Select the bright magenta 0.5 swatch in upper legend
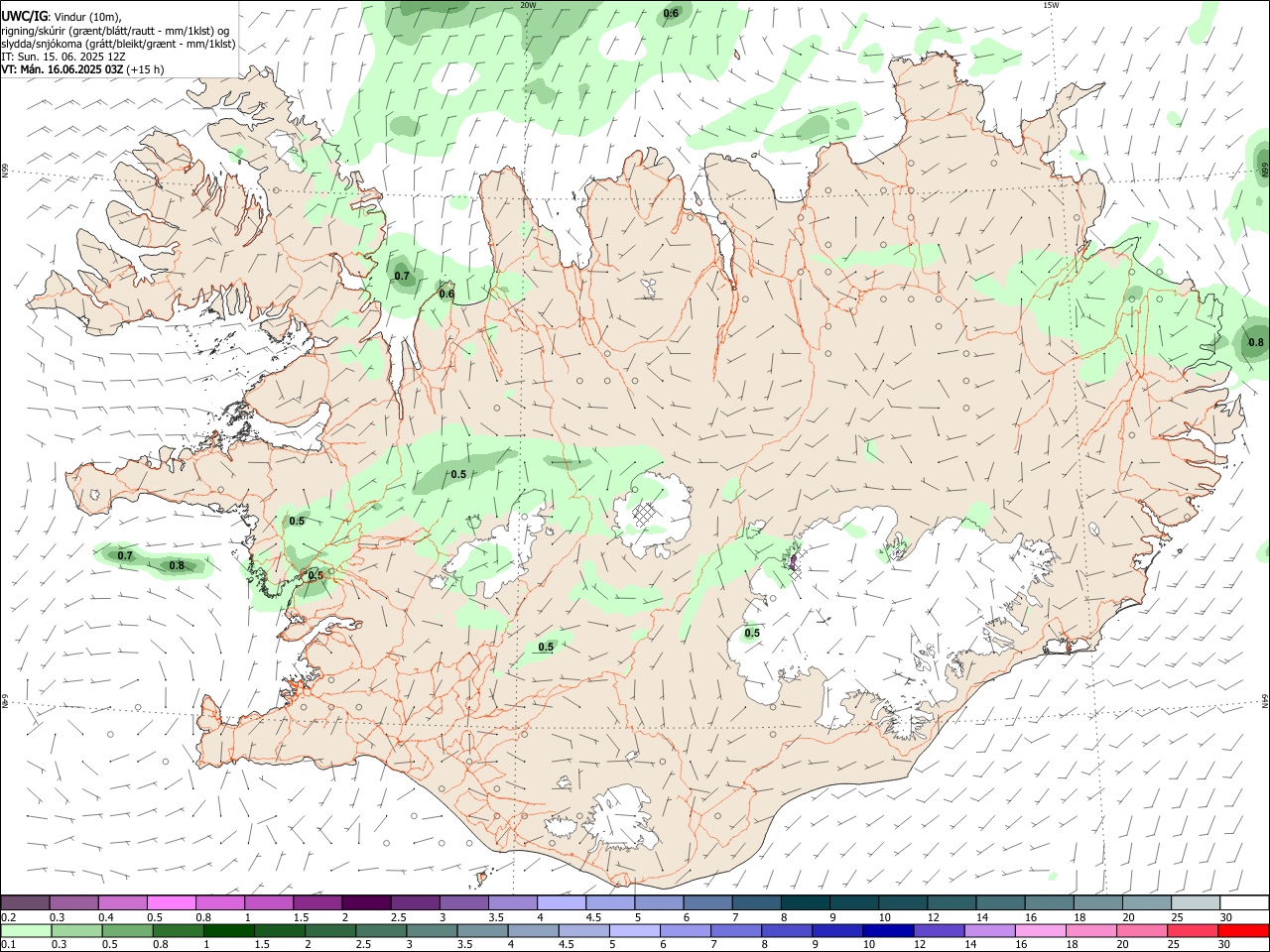1270x952 pixels. point(172,902)
